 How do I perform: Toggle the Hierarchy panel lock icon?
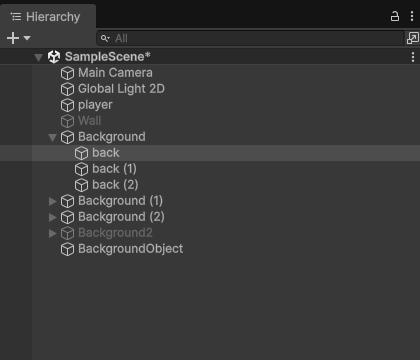pos(395,16)
